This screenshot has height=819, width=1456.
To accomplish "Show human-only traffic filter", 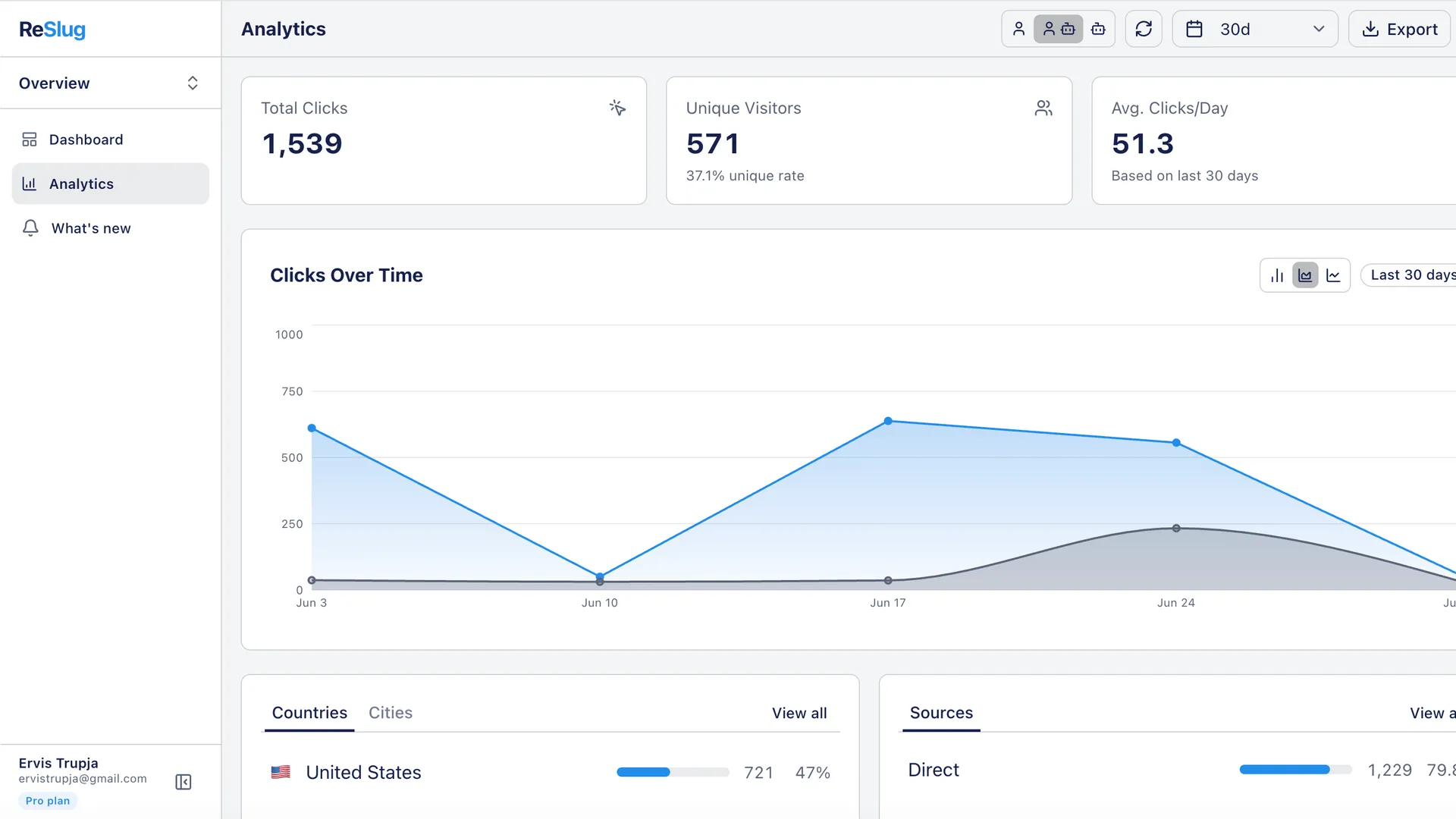I will click(x=1018, y=29).
